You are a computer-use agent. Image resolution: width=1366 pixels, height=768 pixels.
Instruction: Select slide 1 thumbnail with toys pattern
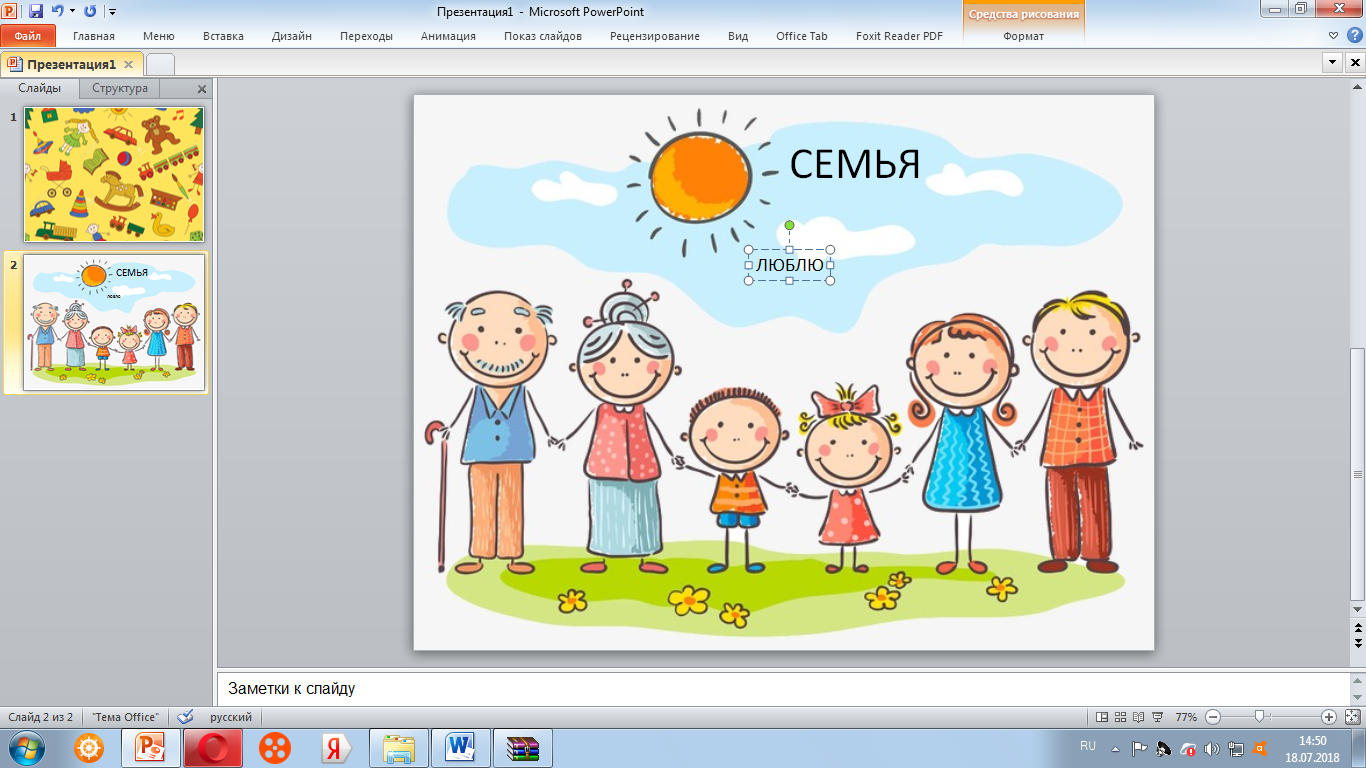(x=114, y=174)
